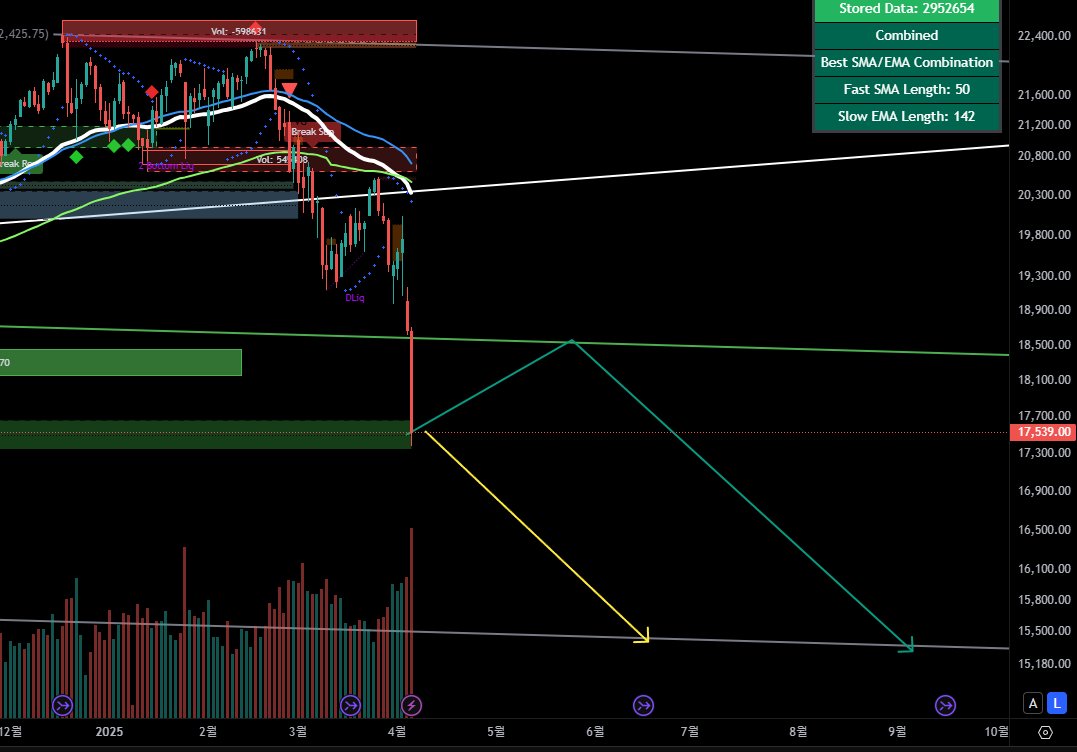Viewport: 1077px width, 752px height.
Task: Open the purple event icon near 12월
Action: click(63, 705)
